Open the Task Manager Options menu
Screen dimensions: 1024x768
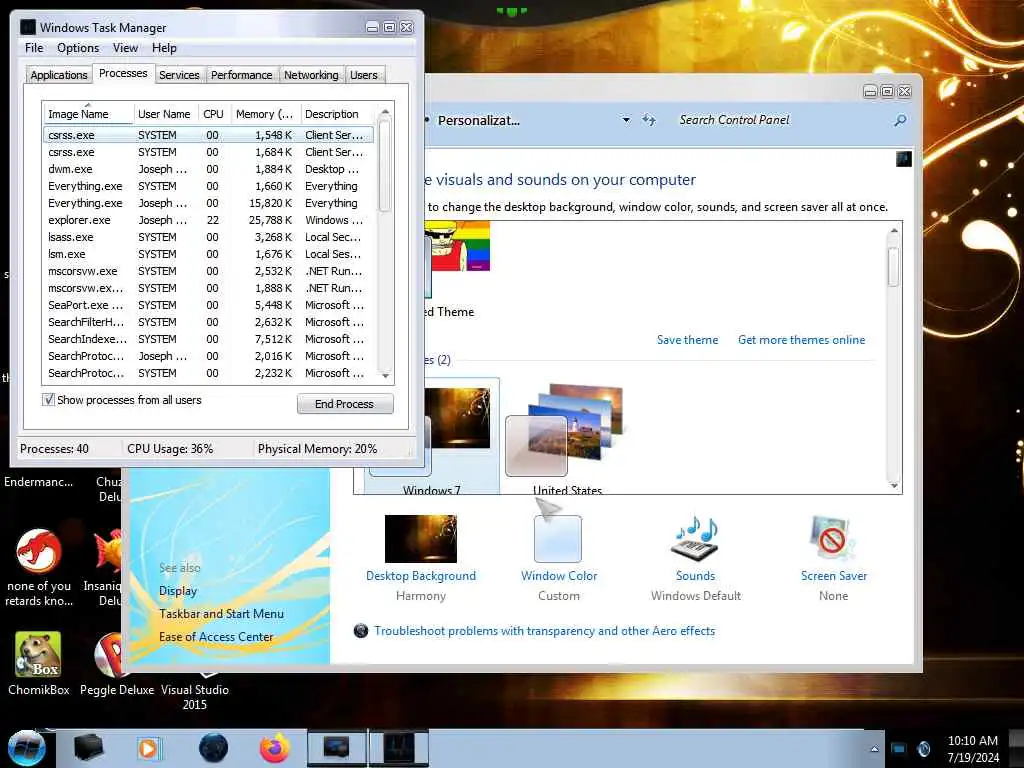pyautogui.click(x=78, y=48)
